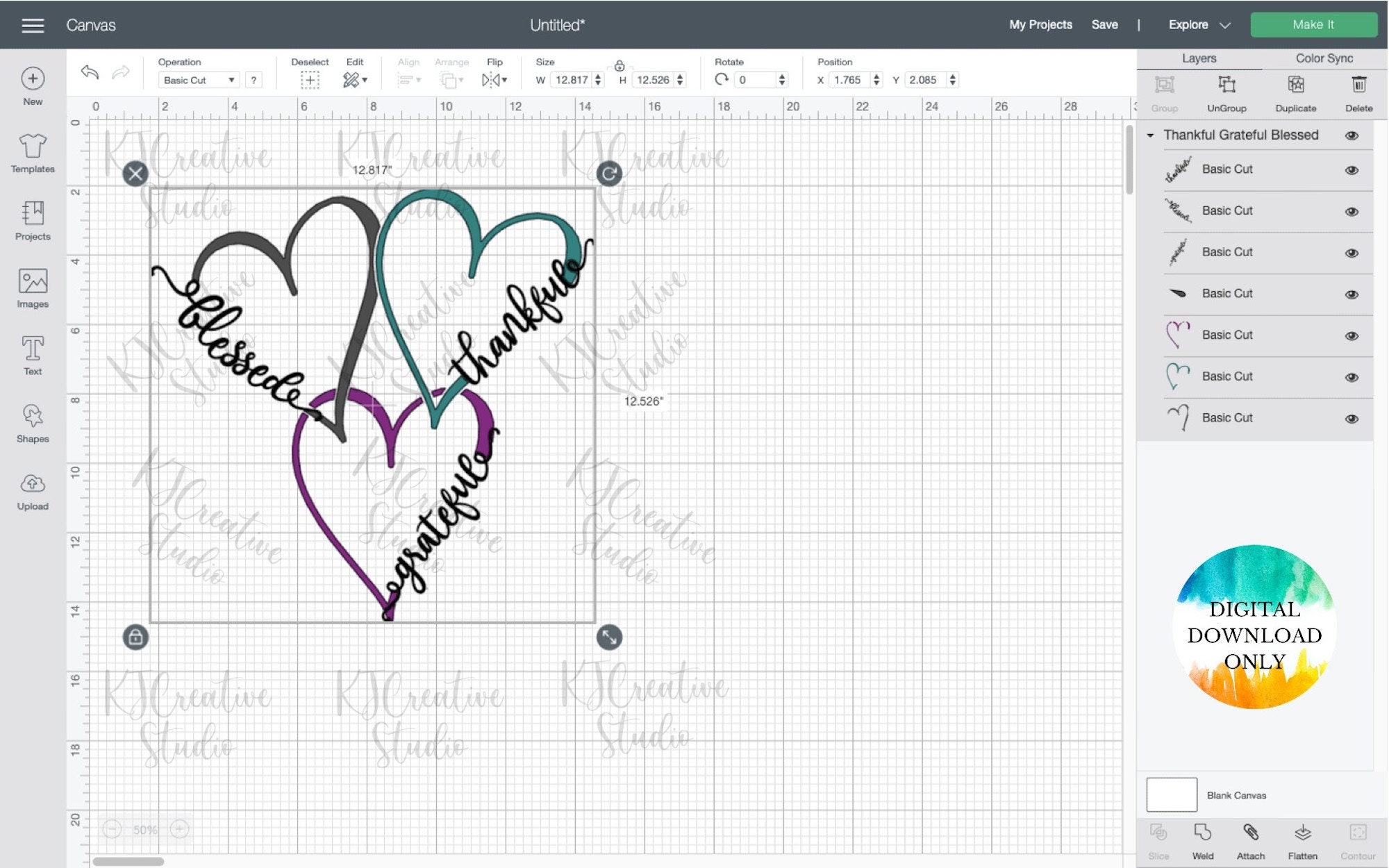The height and width of the screenshot is (868, 1389).
Task: Click the Make It button
Action: coord(1314,24)
